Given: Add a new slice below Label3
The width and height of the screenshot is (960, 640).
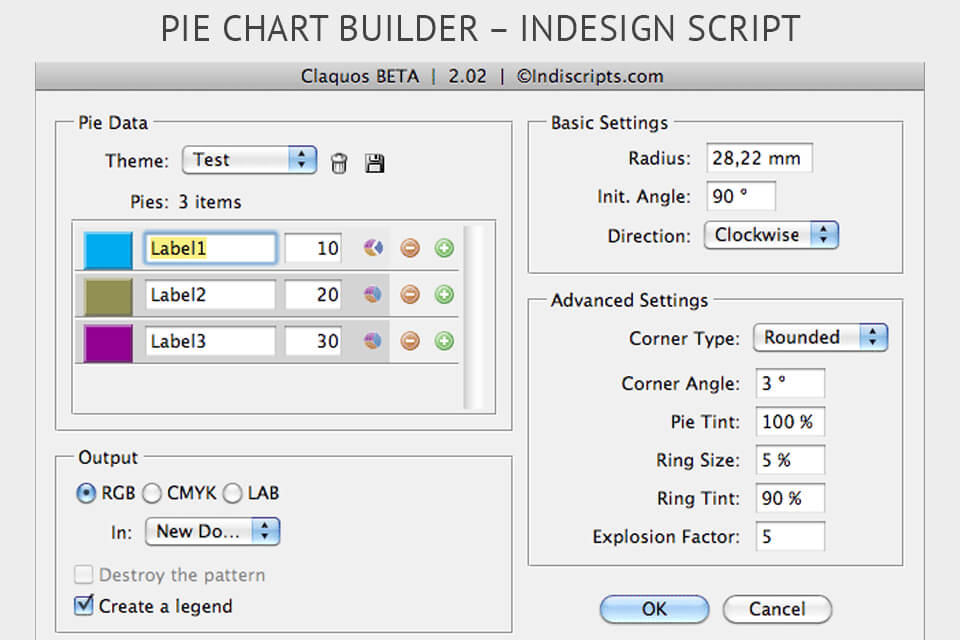Looking at the screenshot, I should tap(444, 341).
